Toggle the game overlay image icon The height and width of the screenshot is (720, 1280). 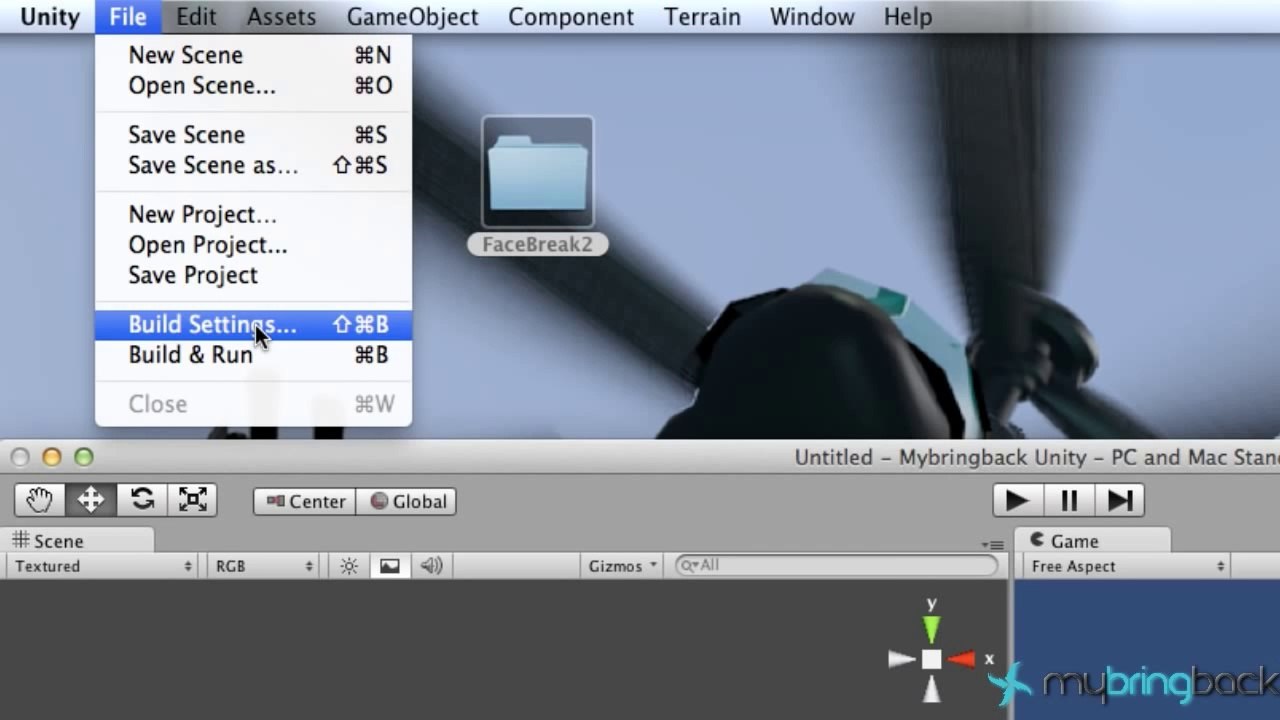point(390,566)
